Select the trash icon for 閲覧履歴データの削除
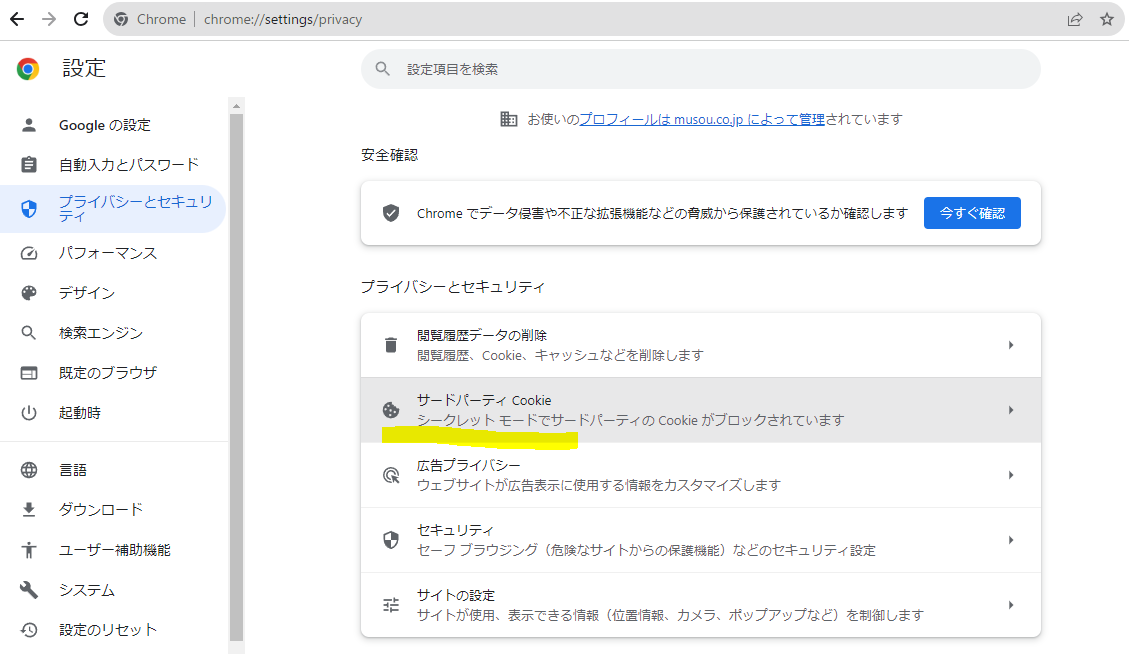The height and width of the screenshot is (654, 1129). tap(391, 344)
